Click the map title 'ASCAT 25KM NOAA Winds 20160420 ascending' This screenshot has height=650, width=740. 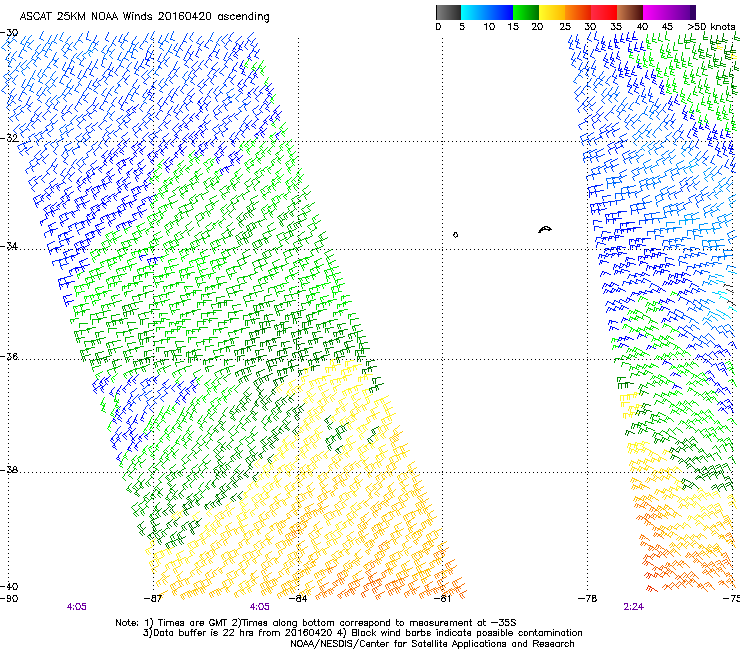[x=144, y=17]
